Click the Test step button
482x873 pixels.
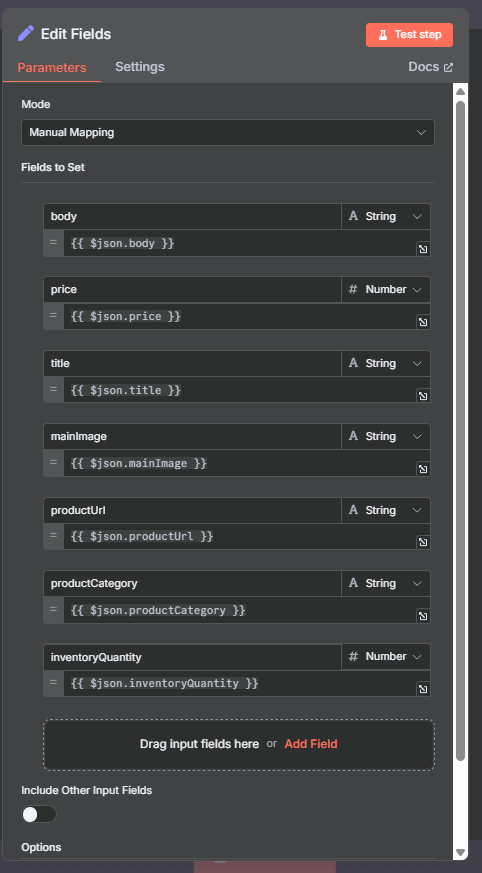point(409,35)
